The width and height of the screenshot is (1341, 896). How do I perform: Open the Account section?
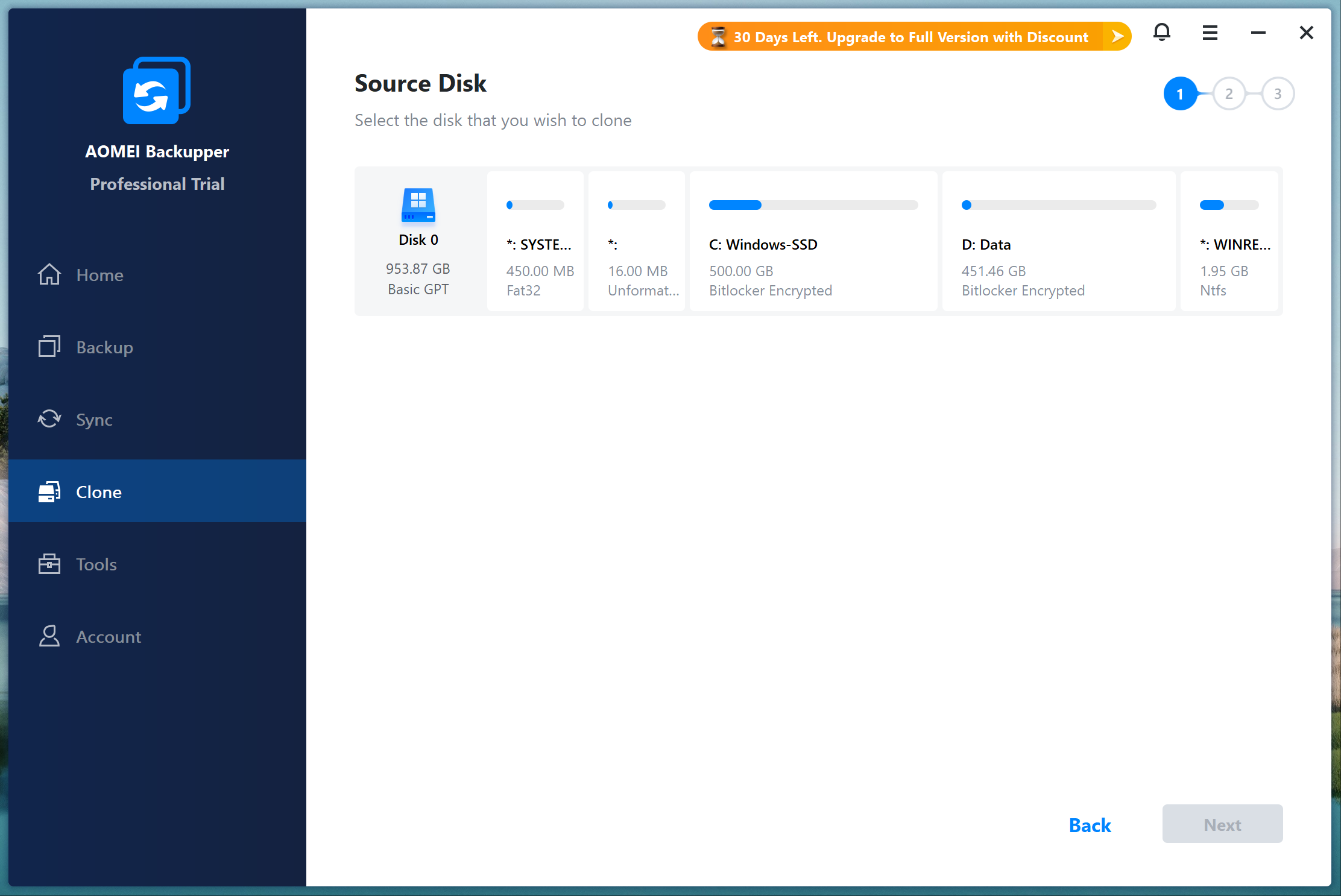(157, 636)
